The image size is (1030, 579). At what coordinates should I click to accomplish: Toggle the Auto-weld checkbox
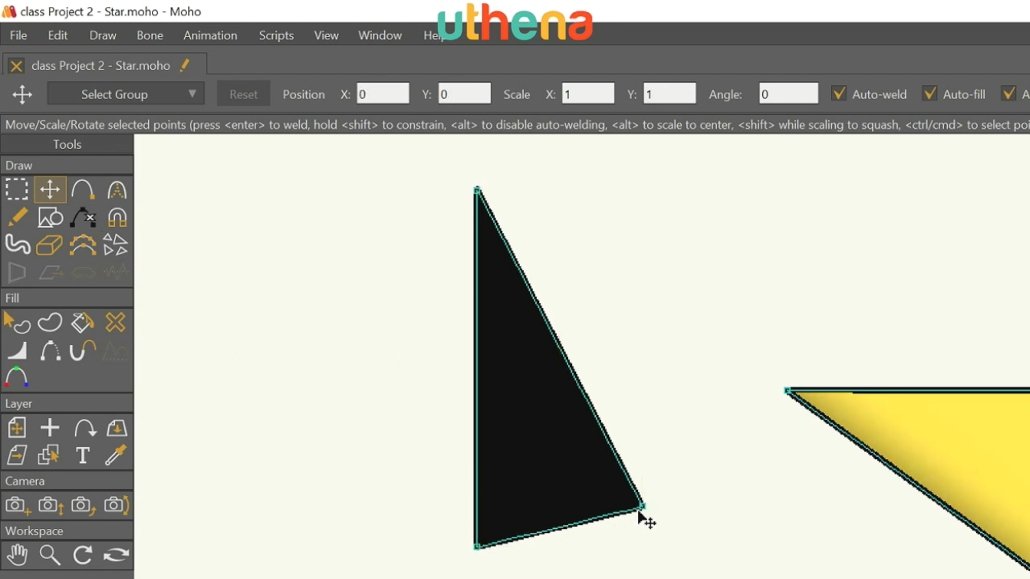pyautogui.click(x=838, y=93)
